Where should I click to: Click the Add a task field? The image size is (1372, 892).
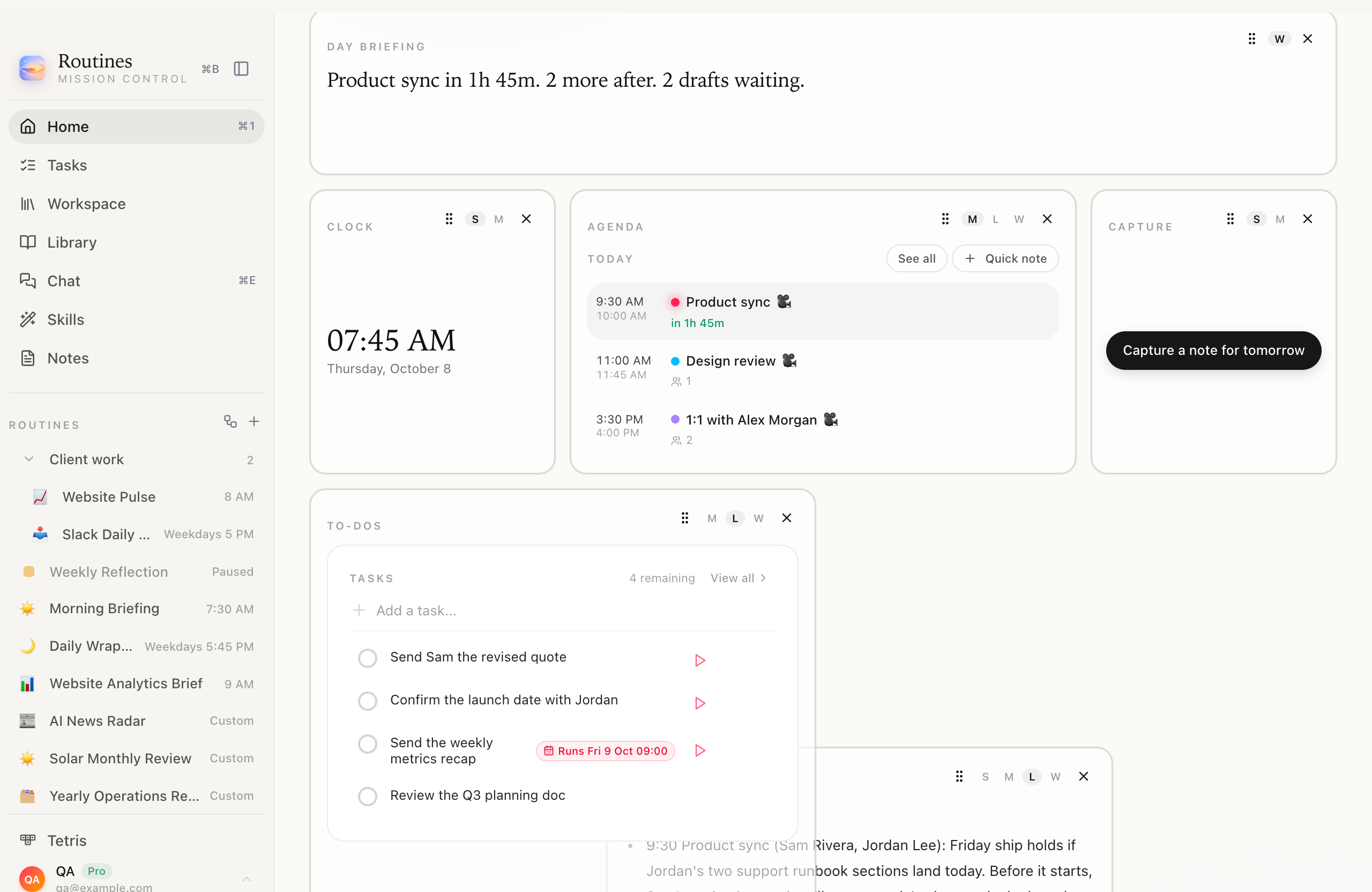pyautogui.click(x=563, y=611)
